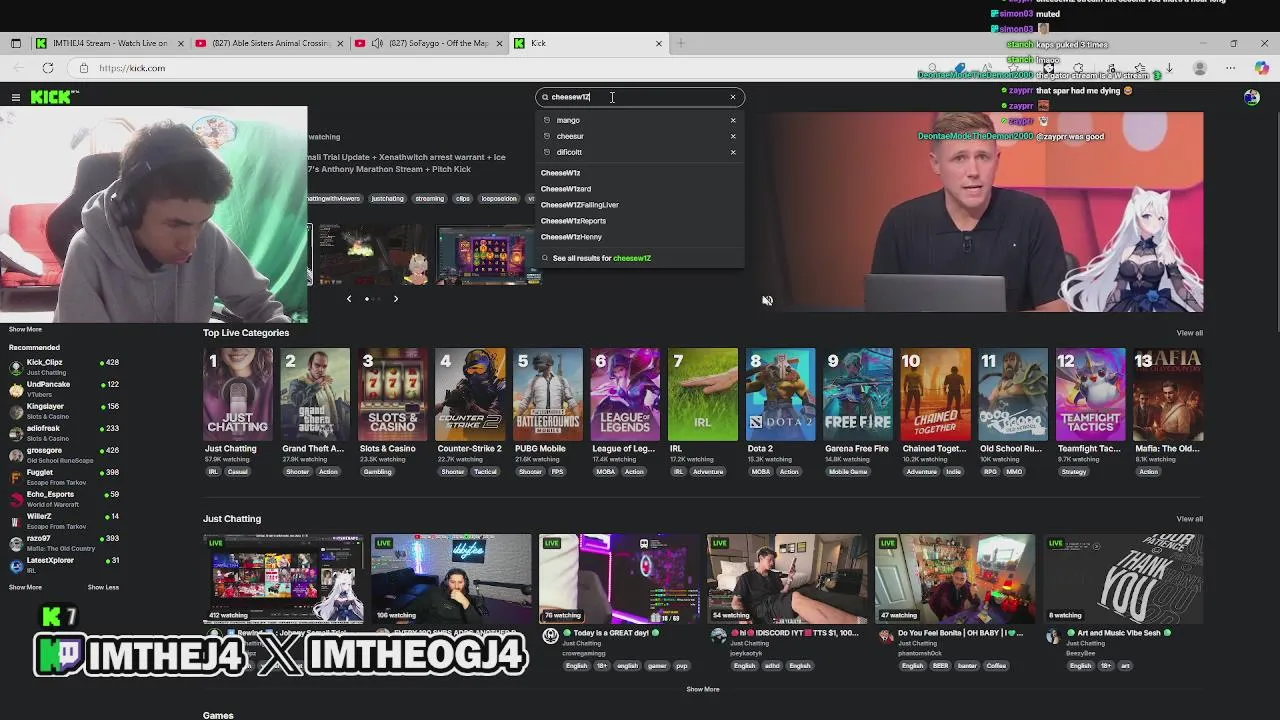
Task: Open a new browser tab
Action: [680, 43]
